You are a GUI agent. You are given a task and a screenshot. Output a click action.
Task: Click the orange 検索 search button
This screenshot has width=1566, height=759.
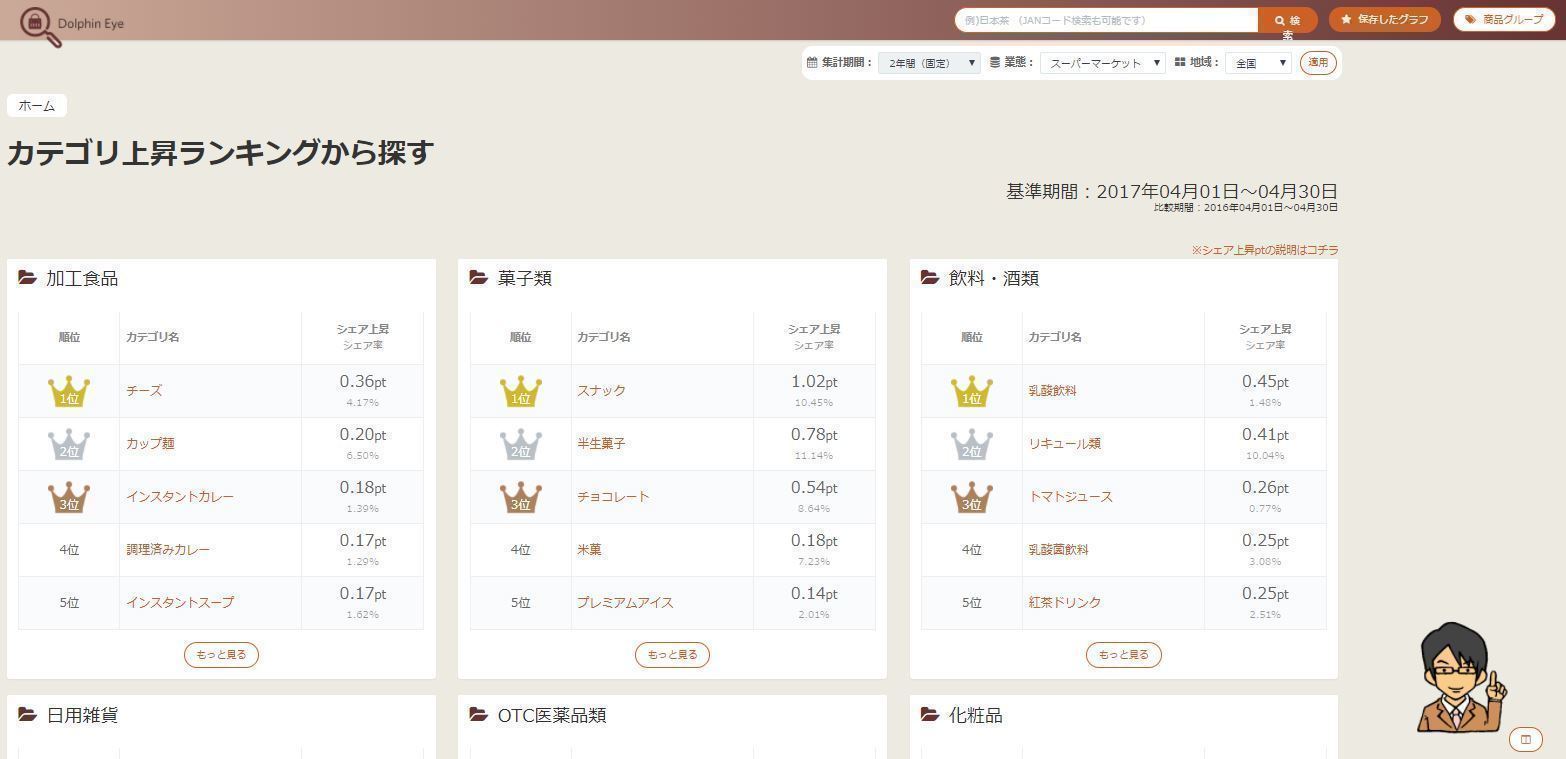(x=1288, y=20)
